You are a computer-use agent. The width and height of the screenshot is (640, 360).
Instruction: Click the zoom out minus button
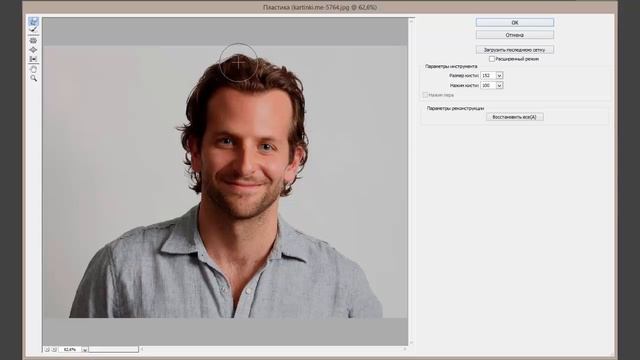(x=47, y=349)
